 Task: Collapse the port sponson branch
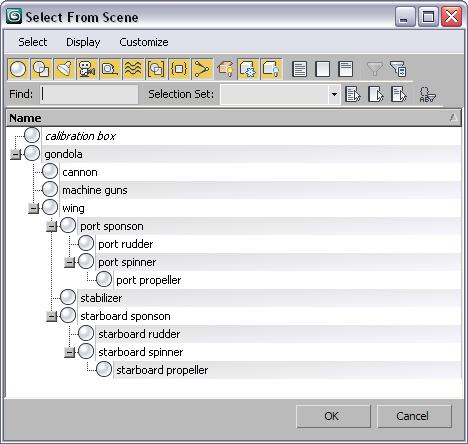pos(51,226)
